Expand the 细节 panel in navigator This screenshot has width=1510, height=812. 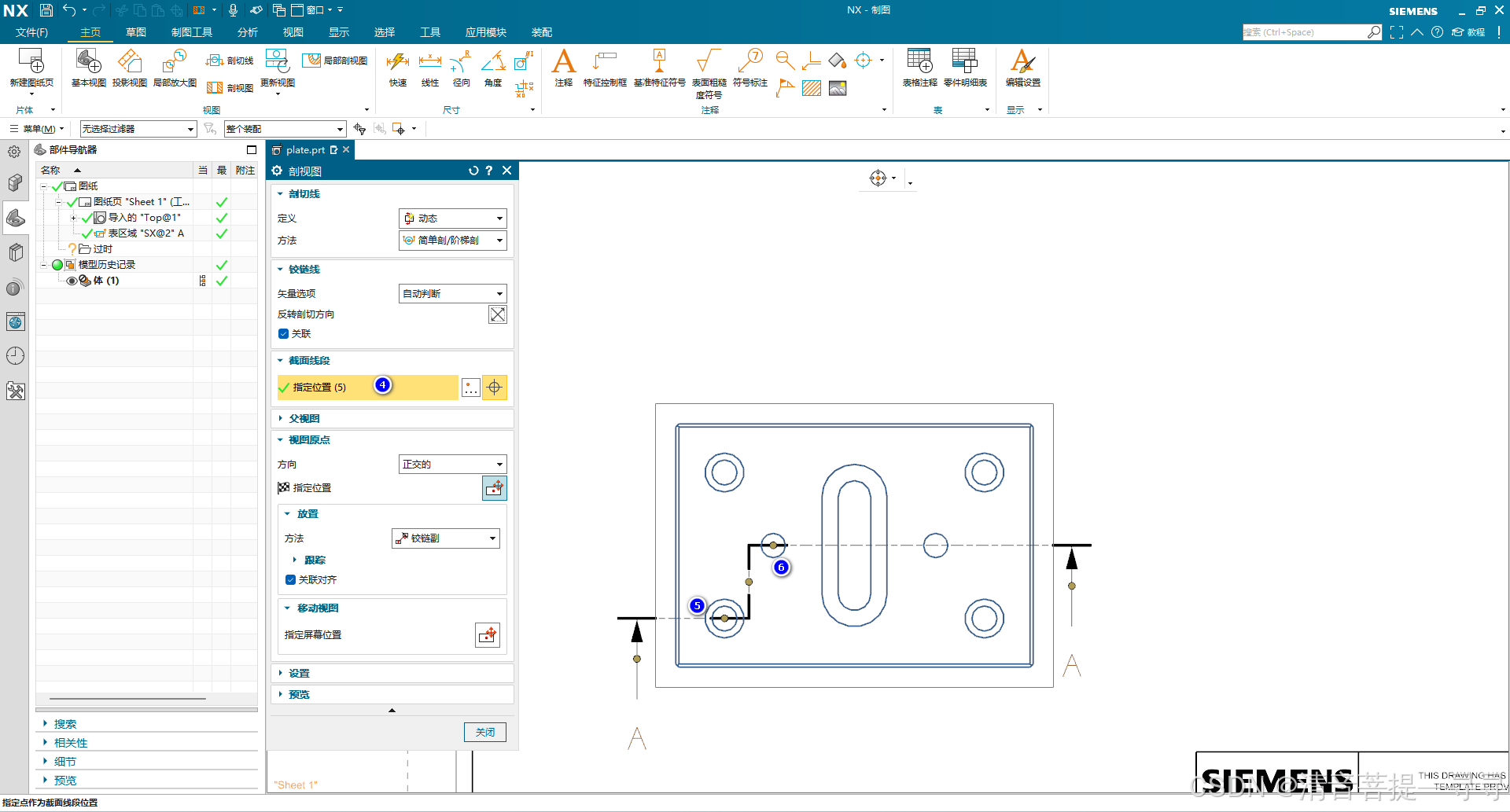point(65,762)
